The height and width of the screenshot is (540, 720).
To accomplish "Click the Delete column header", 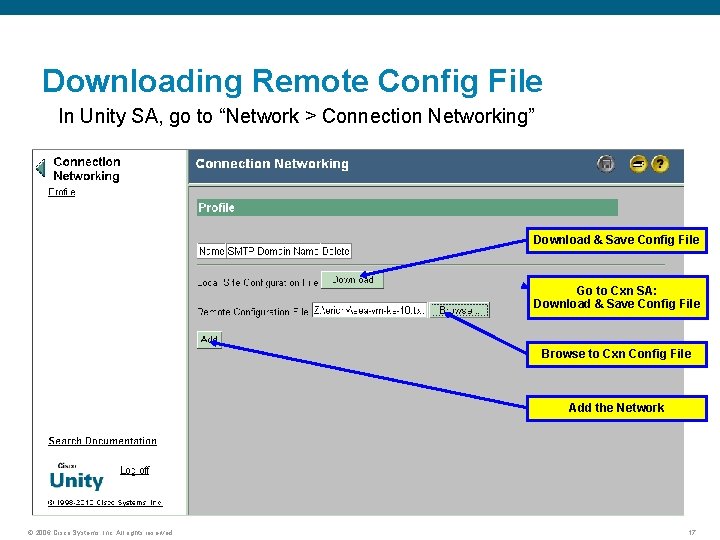I will pos(336,251).
